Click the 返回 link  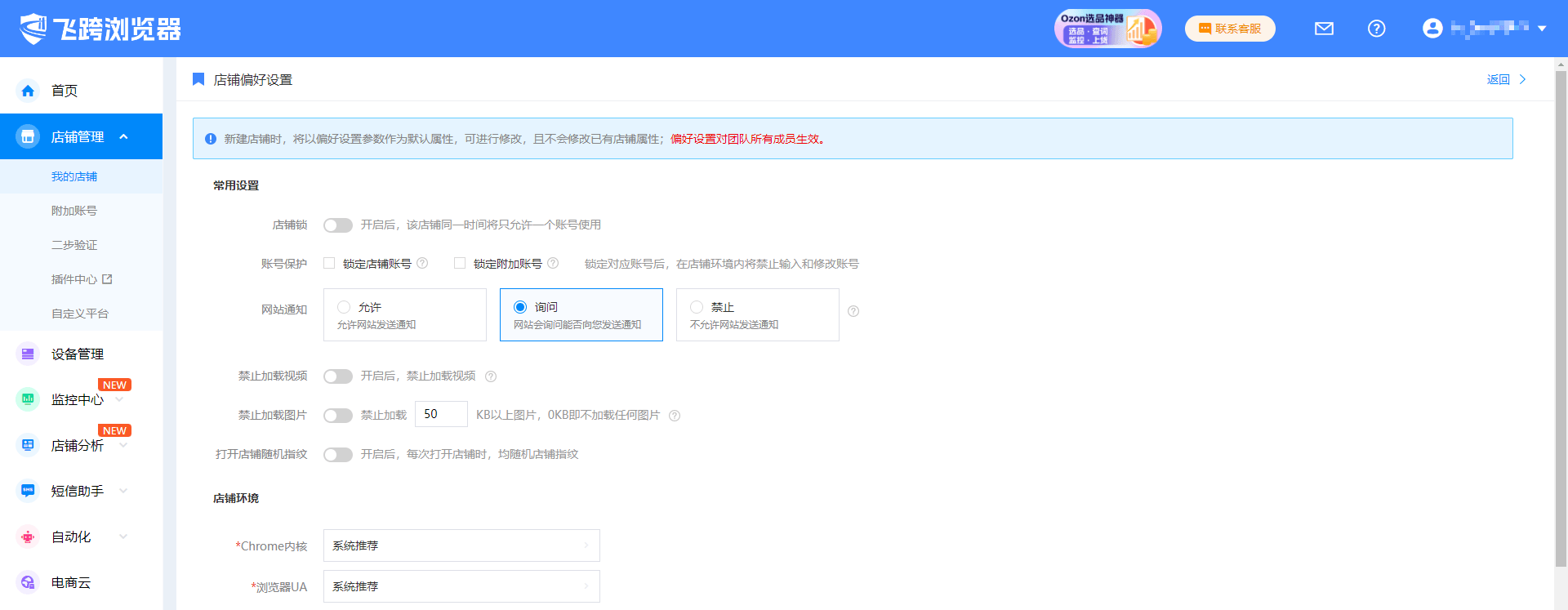click(1498, 79)
